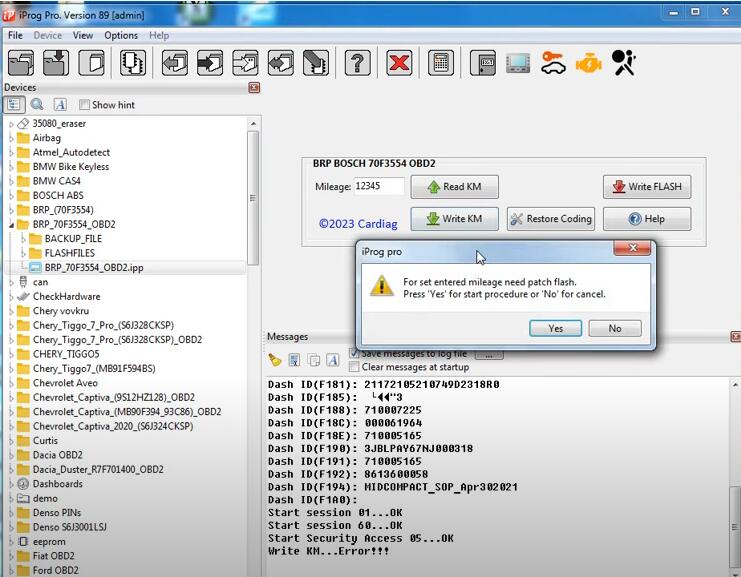Click the orange key and car icon
This screenshot has width=741, height=577.
[553, 62]
